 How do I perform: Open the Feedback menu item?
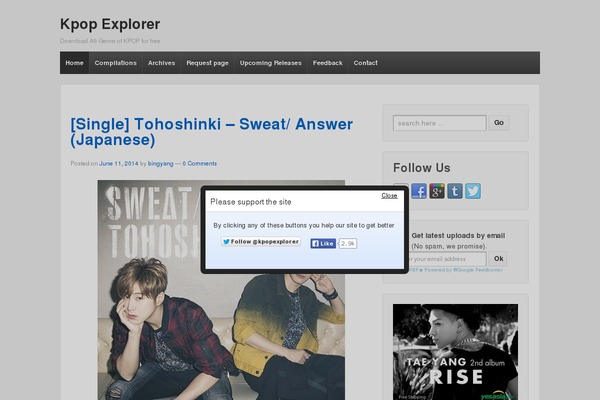coord(327,63)
